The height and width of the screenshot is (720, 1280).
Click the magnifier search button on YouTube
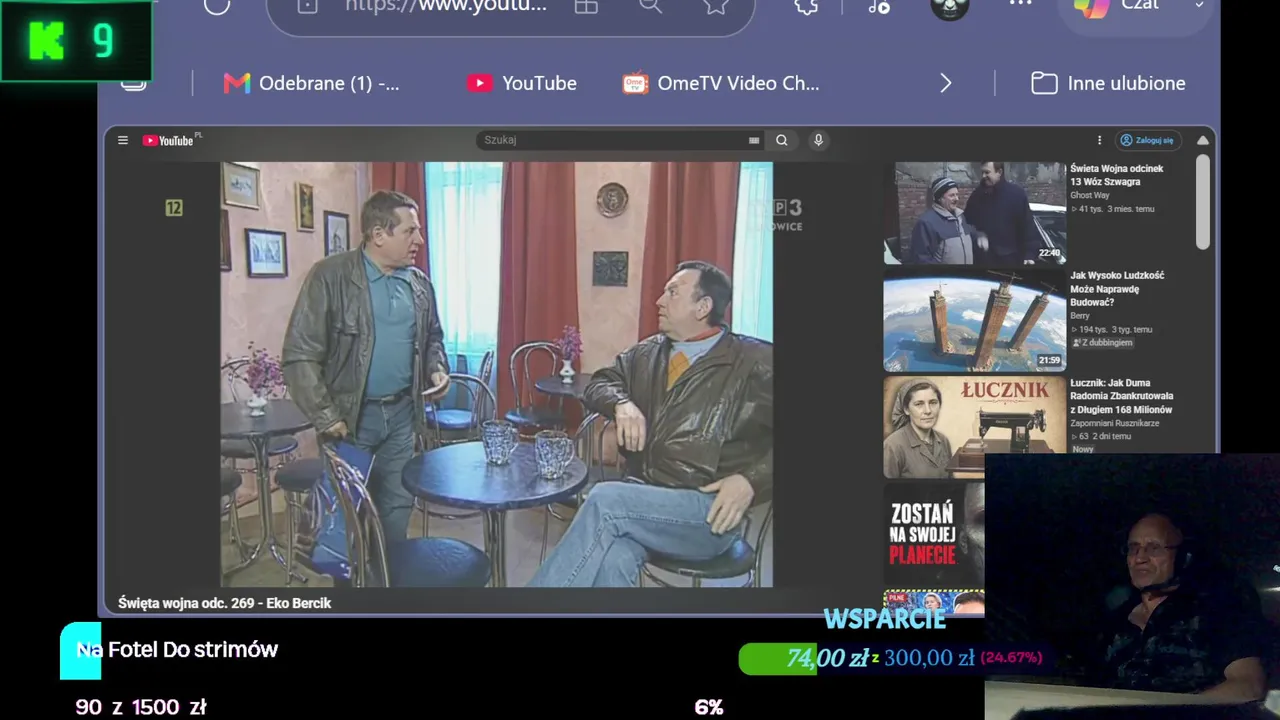click(x=782, y=141)
